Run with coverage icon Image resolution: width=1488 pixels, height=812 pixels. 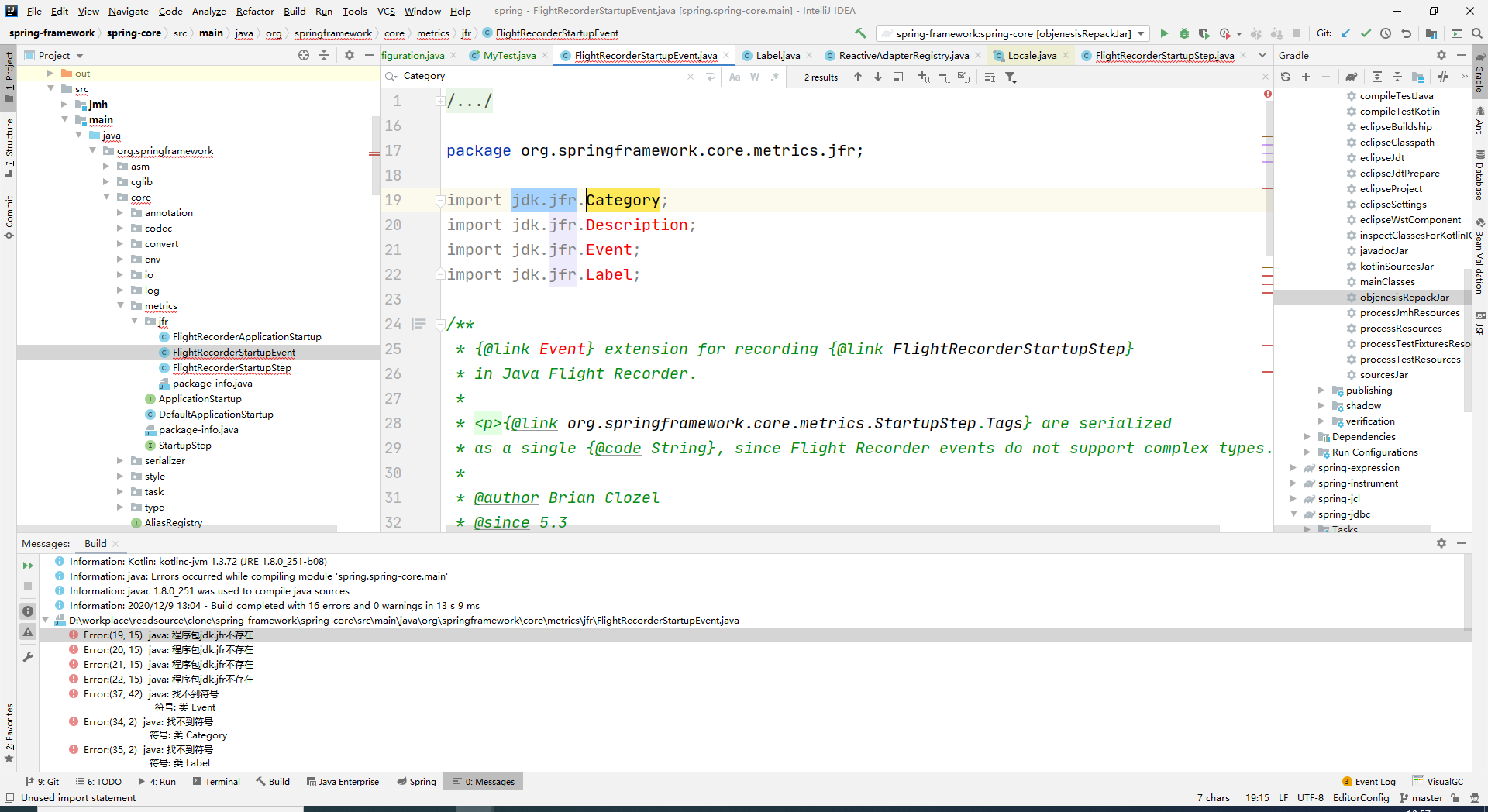coord(1204,33)
